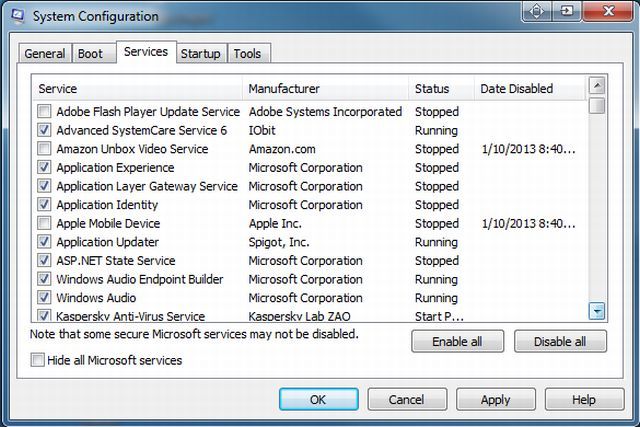Check the Amazon Unbox Video Service box
Image resolution: width=640 pixels, height=427 pixels.
(x=44, y=149)
